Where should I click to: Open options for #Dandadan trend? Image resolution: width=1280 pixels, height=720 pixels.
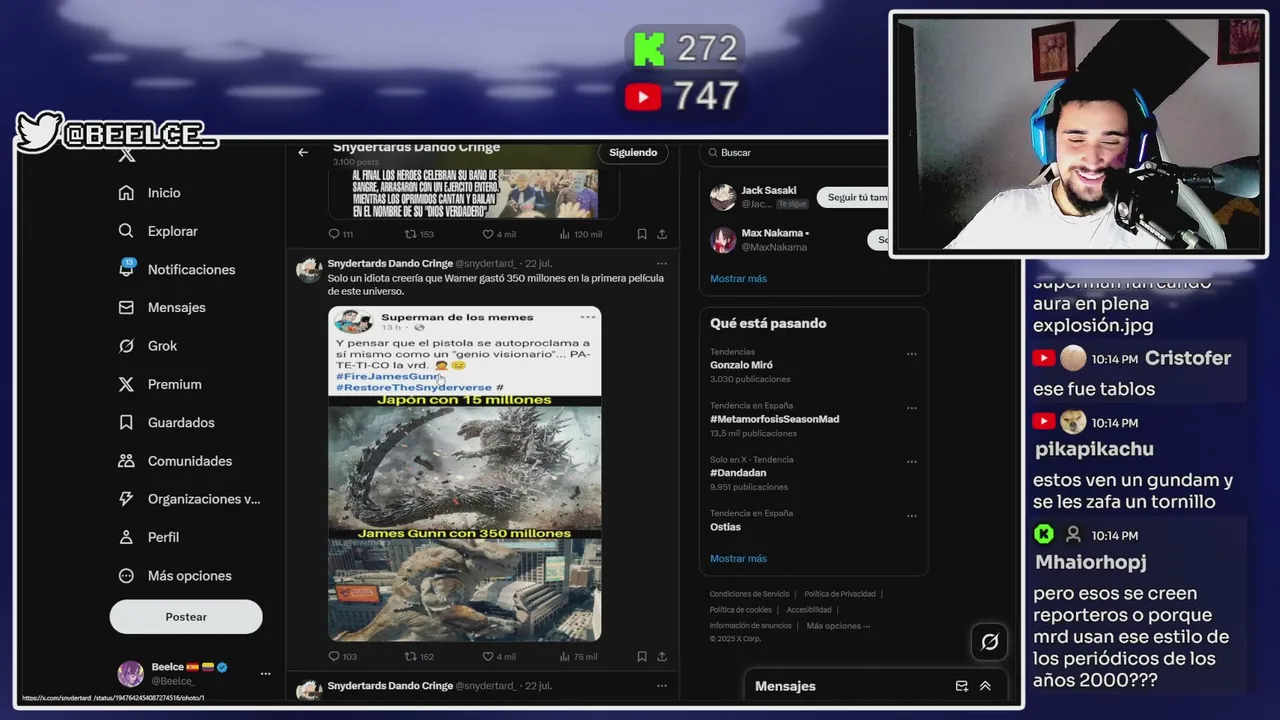coord(911,462)
